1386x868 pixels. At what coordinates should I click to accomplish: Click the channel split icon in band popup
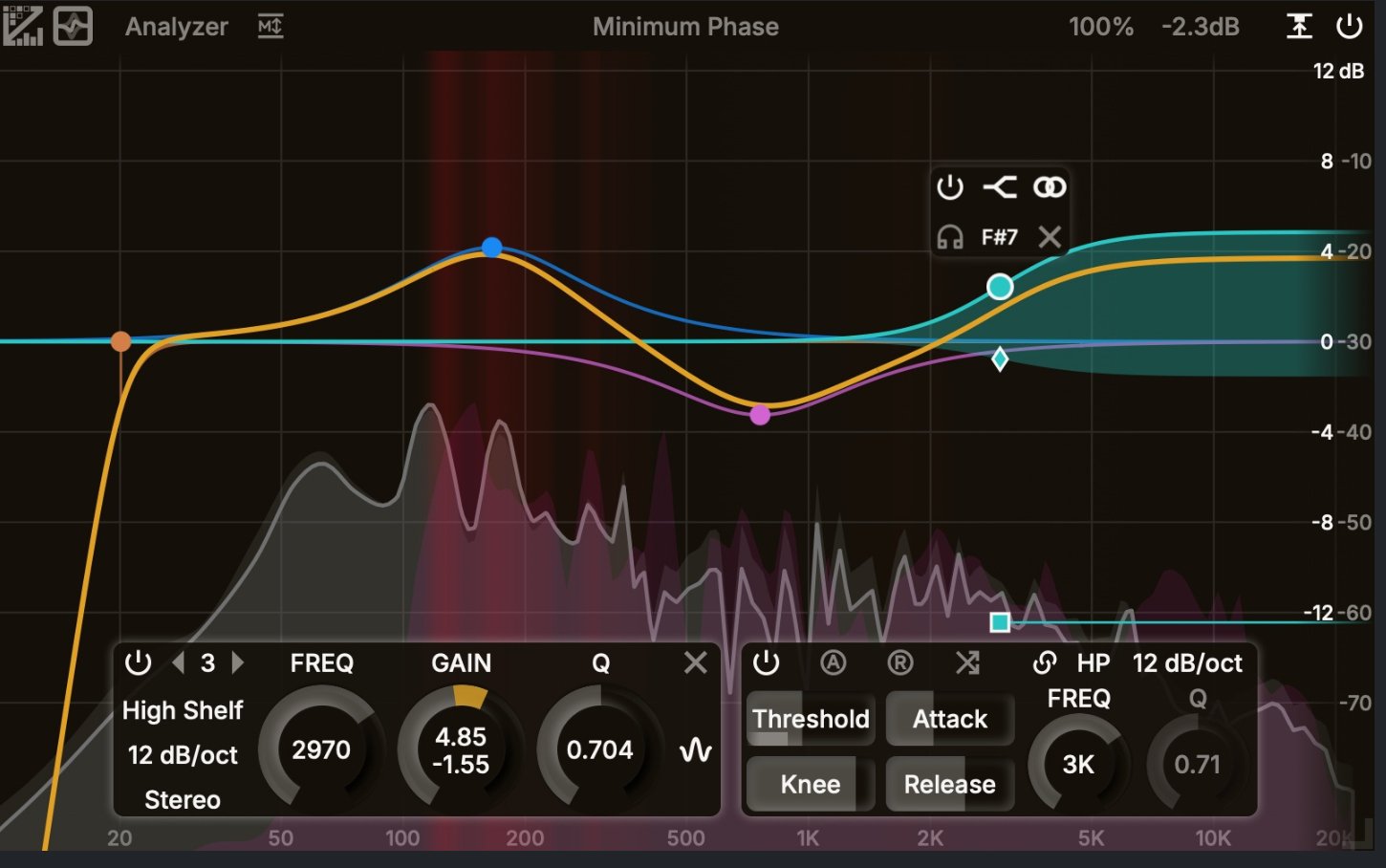1001,187
